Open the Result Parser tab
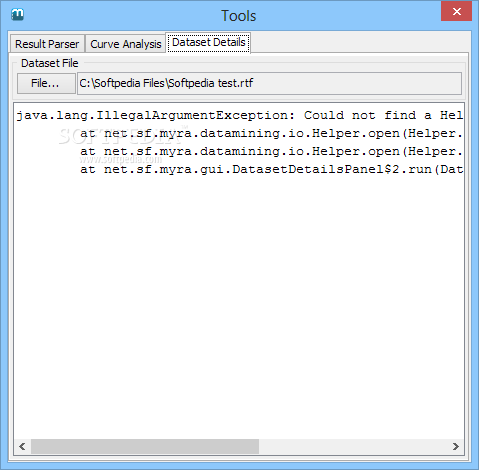479x470 pixels. coord(47,44)
